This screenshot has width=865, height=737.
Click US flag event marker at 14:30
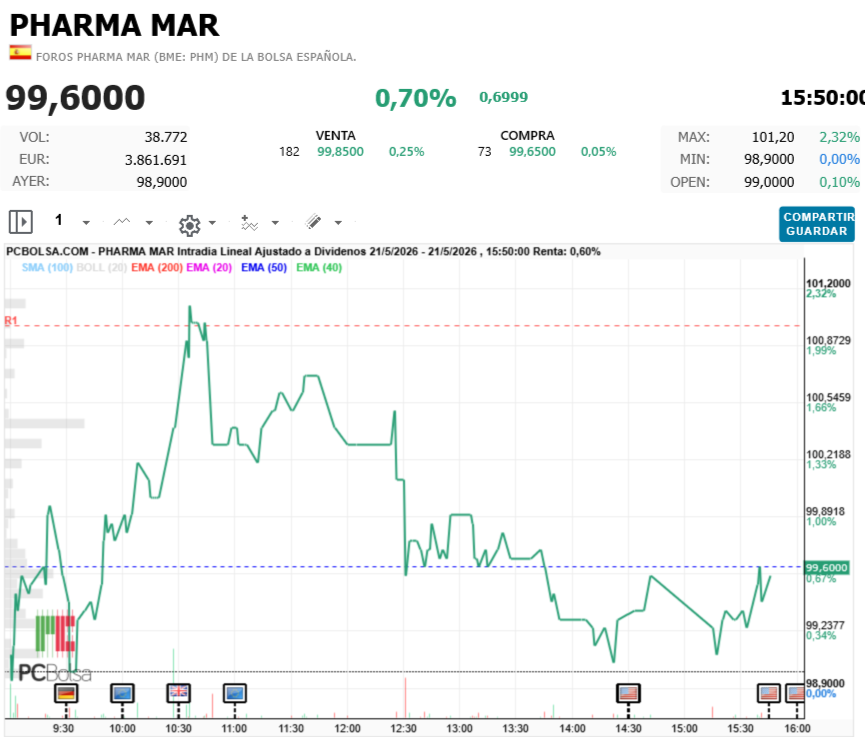pos(628,693)
